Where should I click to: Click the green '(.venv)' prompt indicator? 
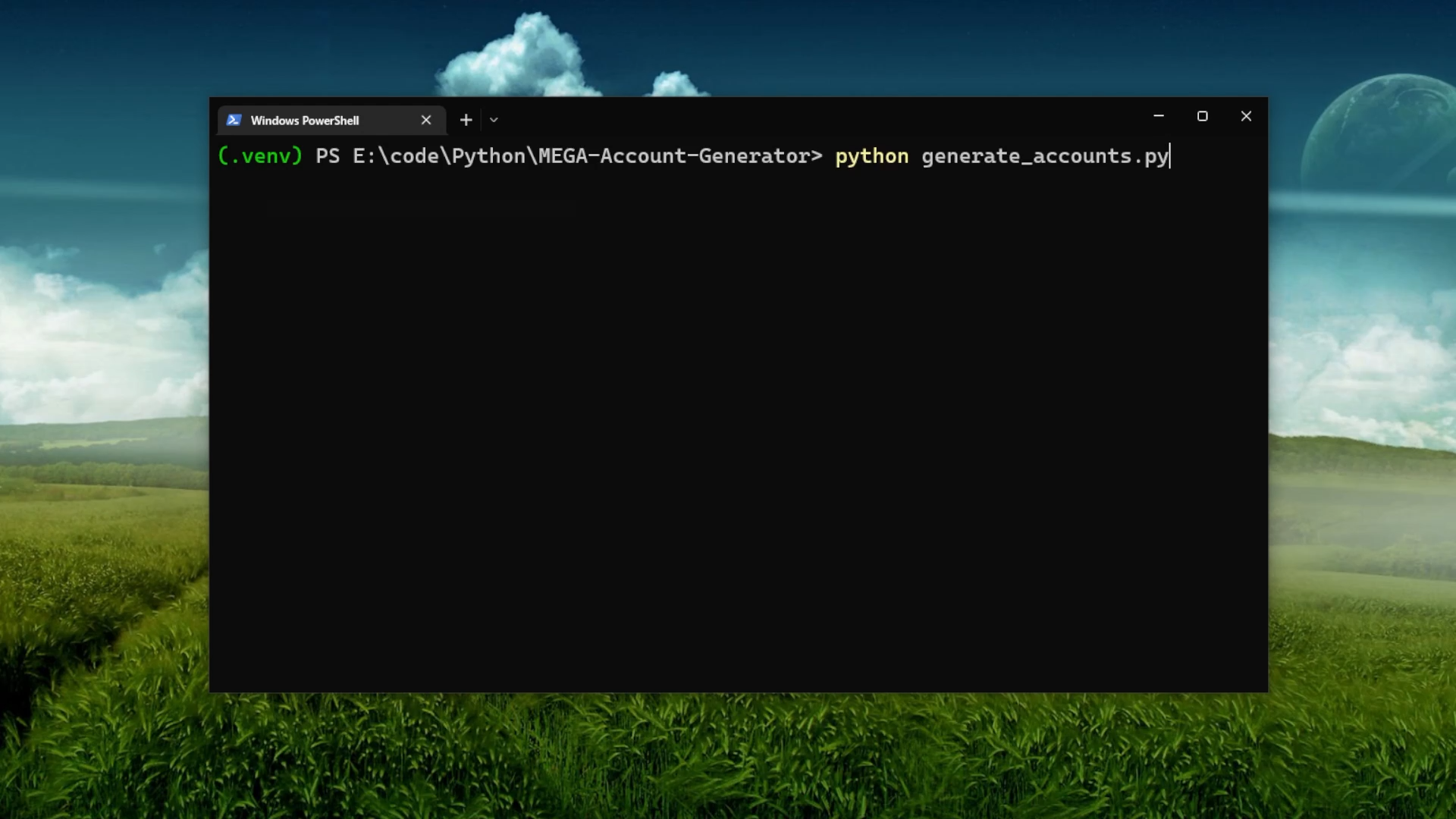click(260, 156)
